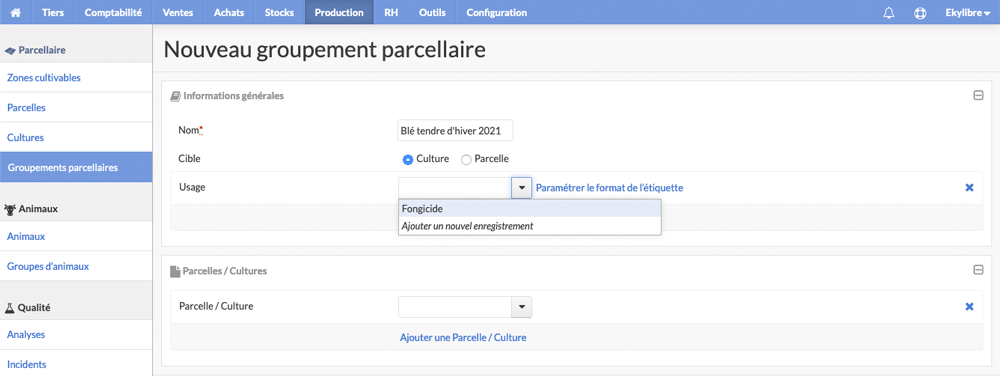Open the Production menu
This screenshot has height=376, width=1000.
click(x=339, y=12)
